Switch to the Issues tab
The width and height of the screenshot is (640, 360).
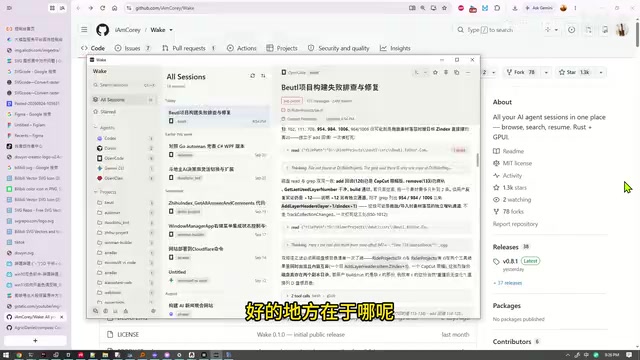(x=132, y=48)
